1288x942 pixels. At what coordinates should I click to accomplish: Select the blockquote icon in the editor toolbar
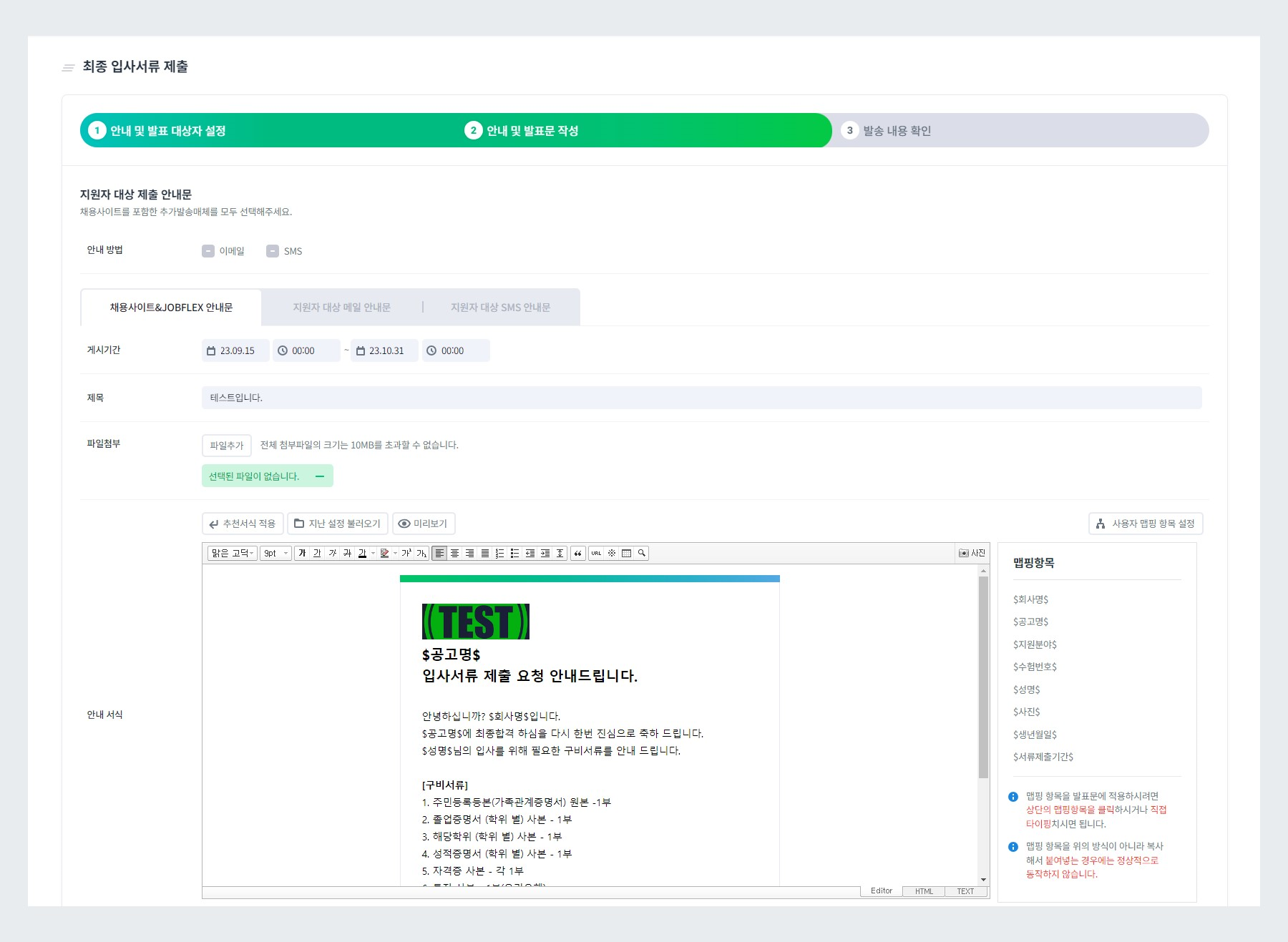point(579,552)
